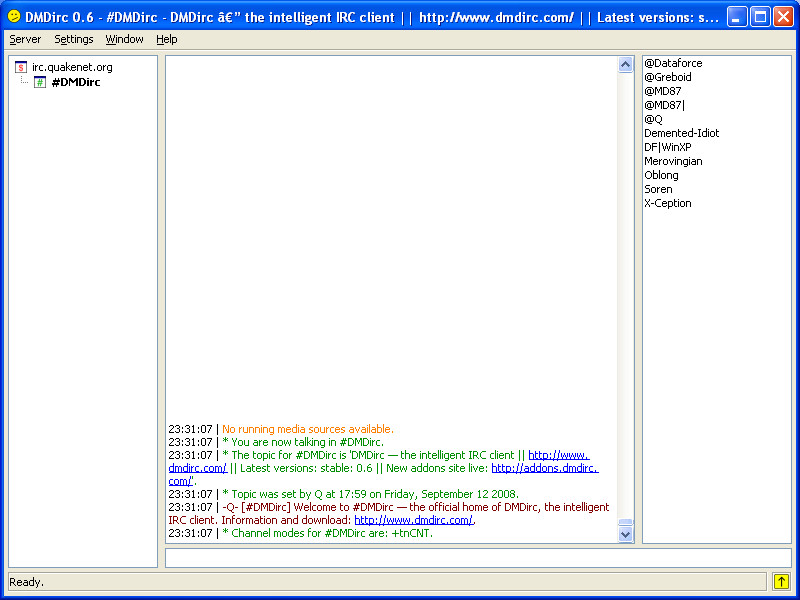This screenshot has height=600, width=800.
Task: Click the yellow up-arrow status bar icon
Action: (x=781, y=581)
